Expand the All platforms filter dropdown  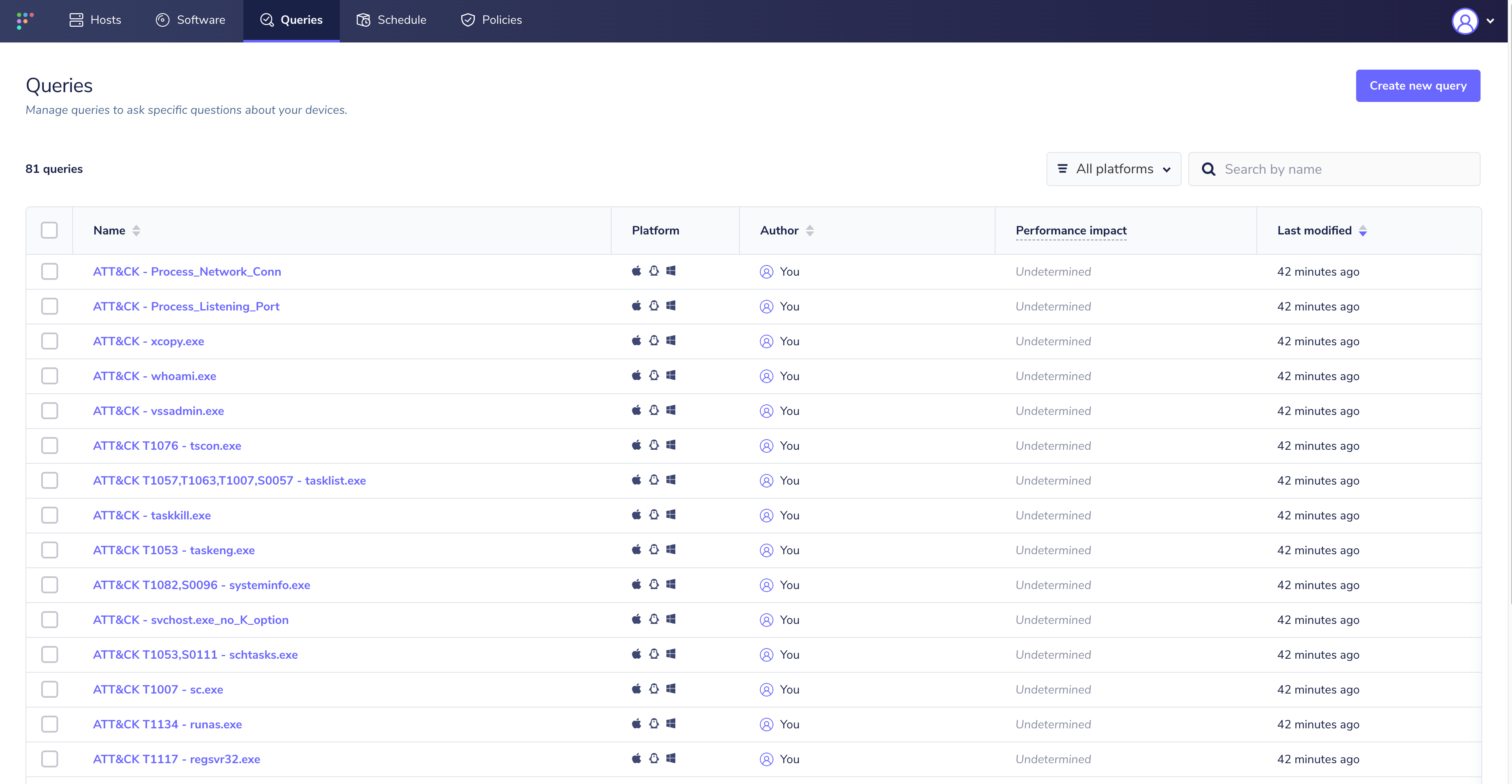point(1114,168)
